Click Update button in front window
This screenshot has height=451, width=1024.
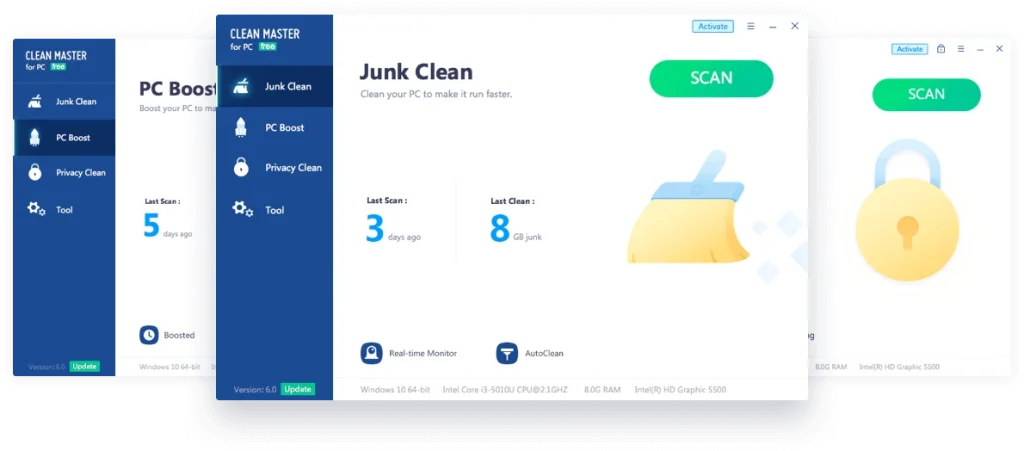[x=298, y=389]
